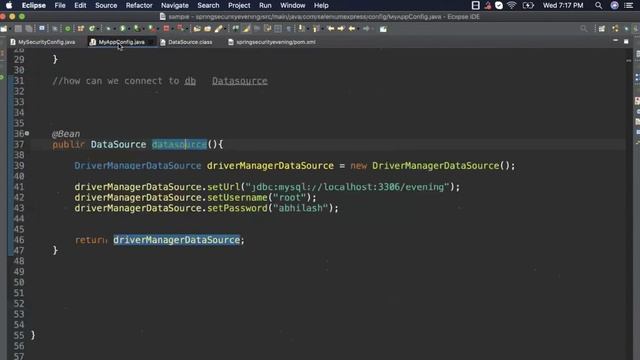Collapse the fold marker on line 36

click(27, 133)
